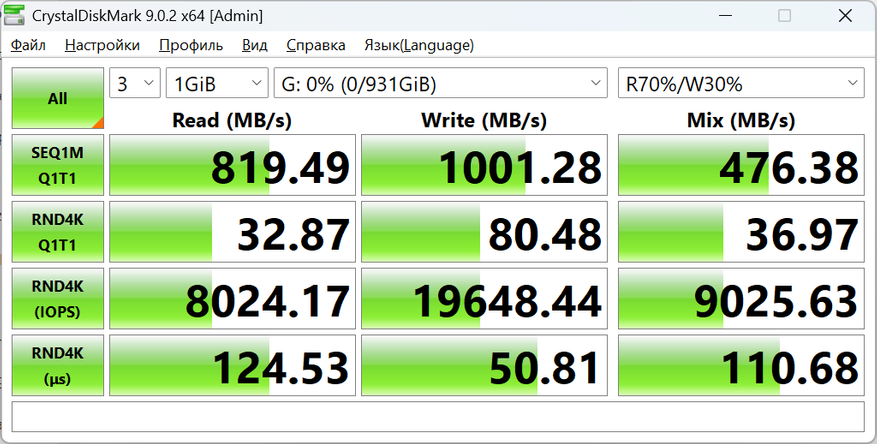The height and width of the screenshot is (444, 877).
Task: Click the Write (MB/s) column header
Action: 484,120
